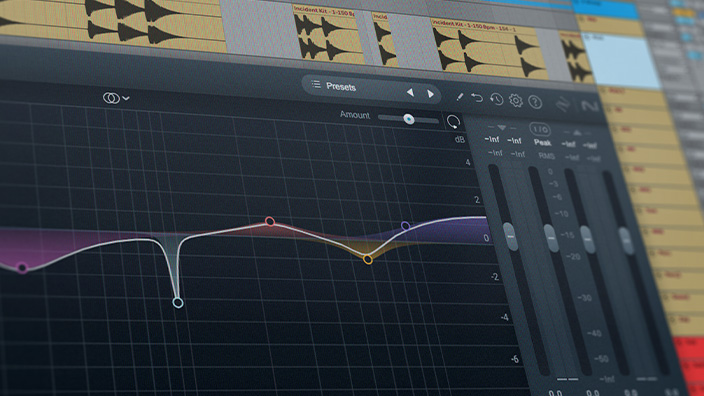Click the upward triangle above output meters
The height and width of the screenshot is (396, 704).
(577, 133)
